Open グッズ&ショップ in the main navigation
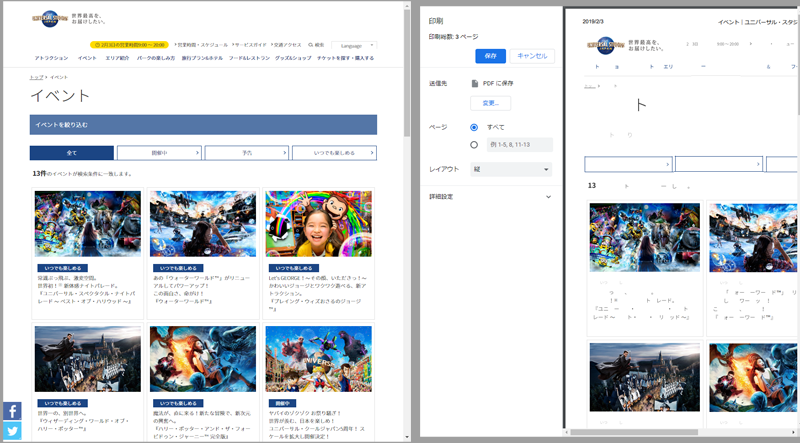This screenshot has width=800, height=443. click(293, 58)
